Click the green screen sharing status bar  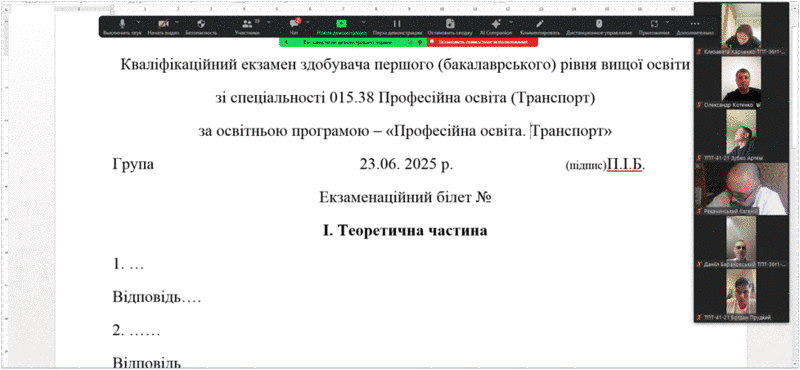tap(353, 42)
